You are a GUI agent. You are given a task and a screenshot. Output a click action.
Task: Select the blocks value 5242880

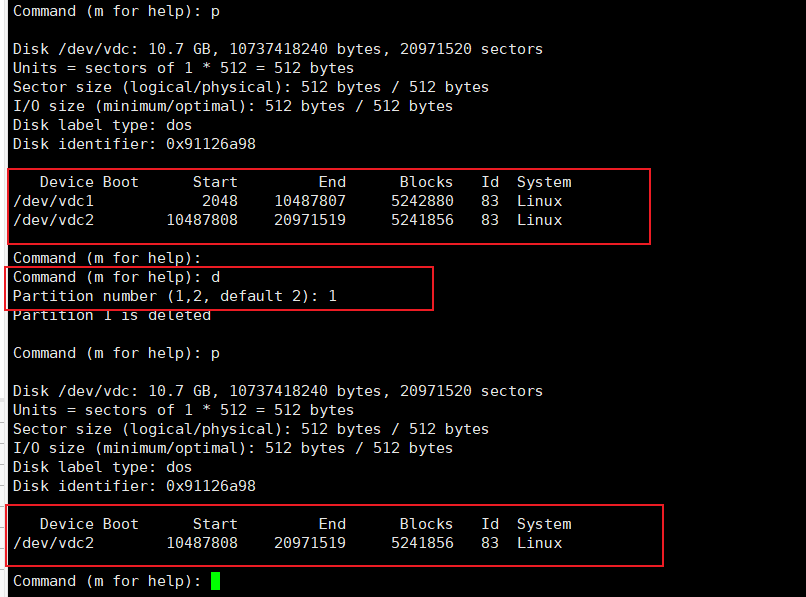pyautogui.click(x=422, y=201)
